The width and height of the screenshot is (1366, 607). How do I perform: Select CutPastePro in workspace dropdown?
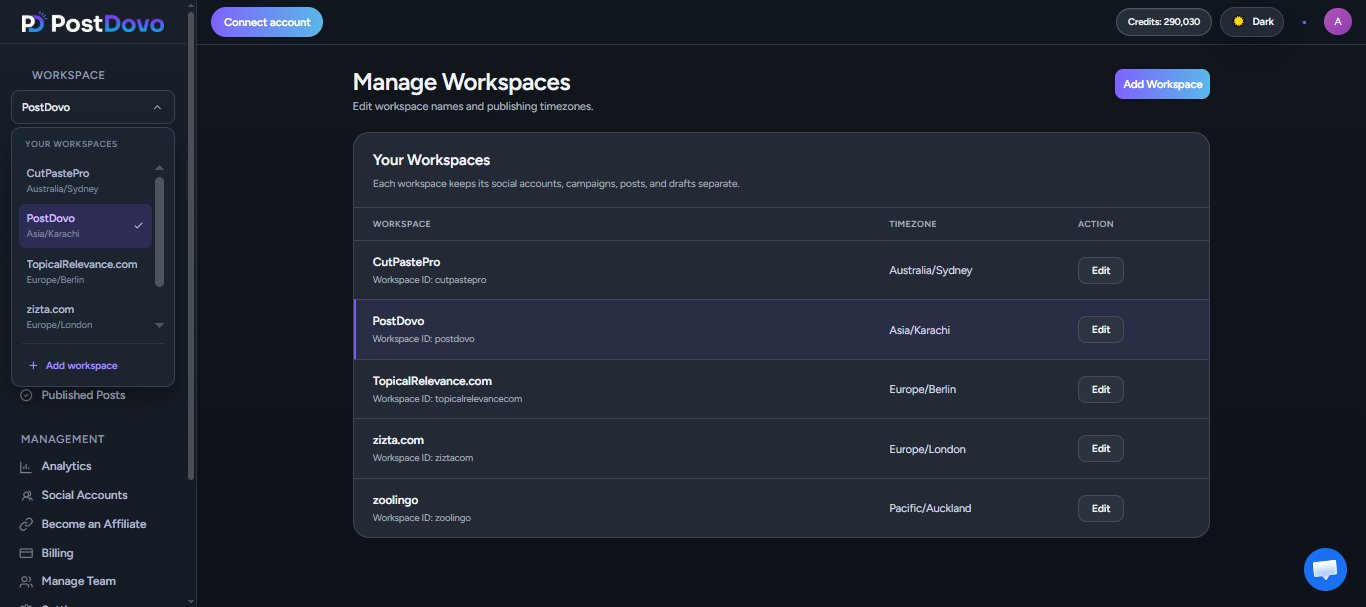tap(85, 180)
